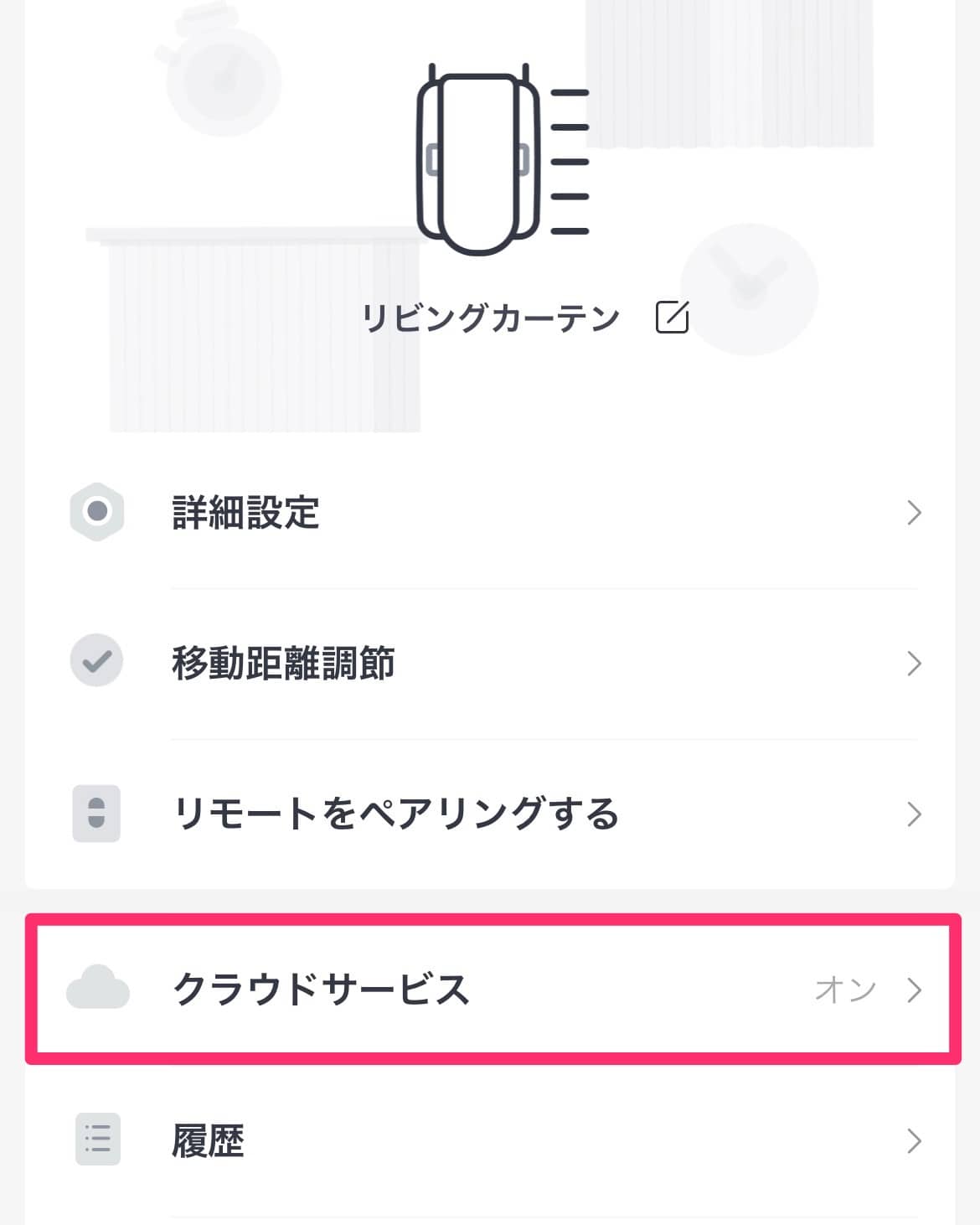Tap the curtain device illustration icon
The height and width of the screenshot is (1225, 980).
[x=503, y=159]
